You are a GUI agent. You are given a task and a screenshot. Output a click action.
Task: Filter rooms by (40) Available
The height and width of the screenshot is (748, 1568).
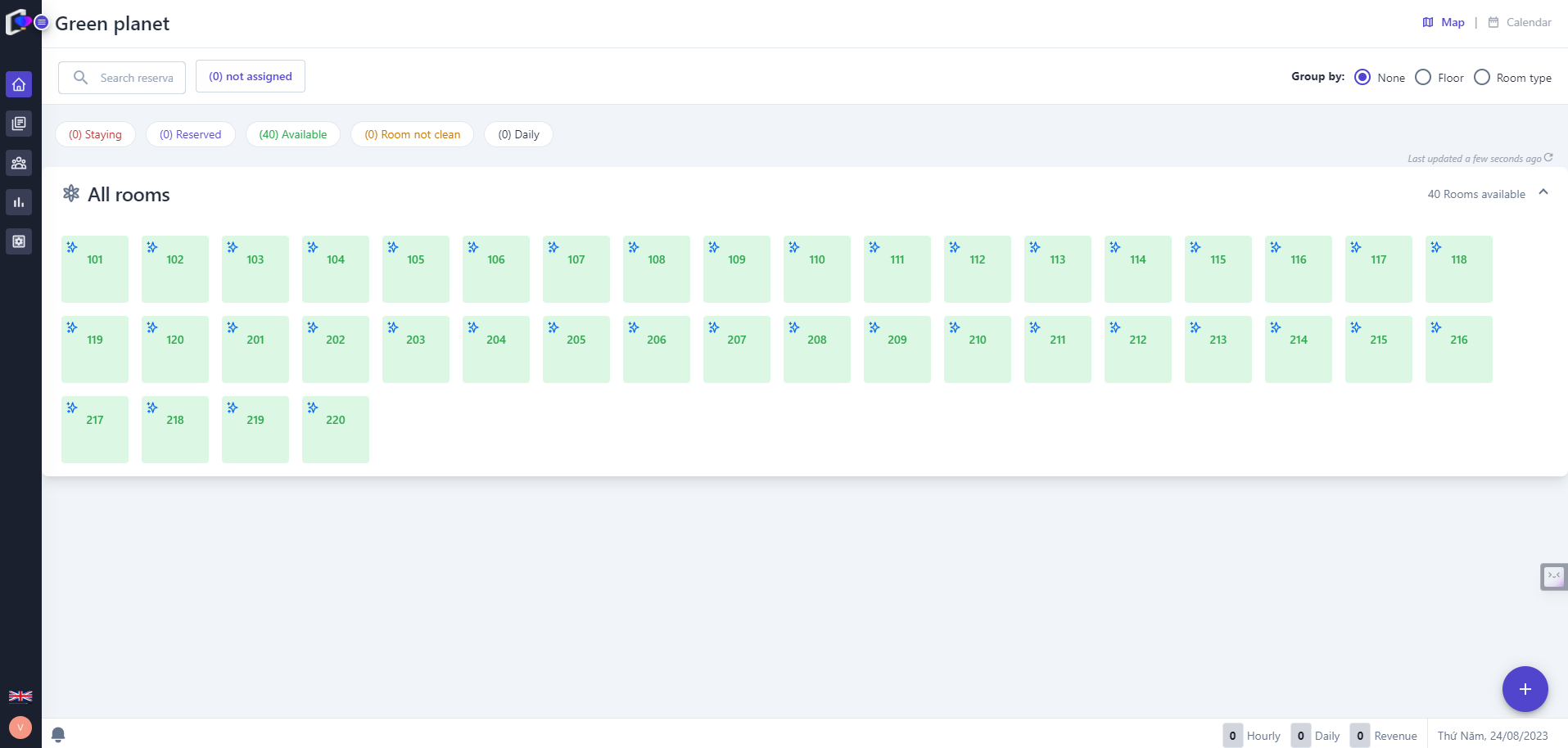(292, 134)
